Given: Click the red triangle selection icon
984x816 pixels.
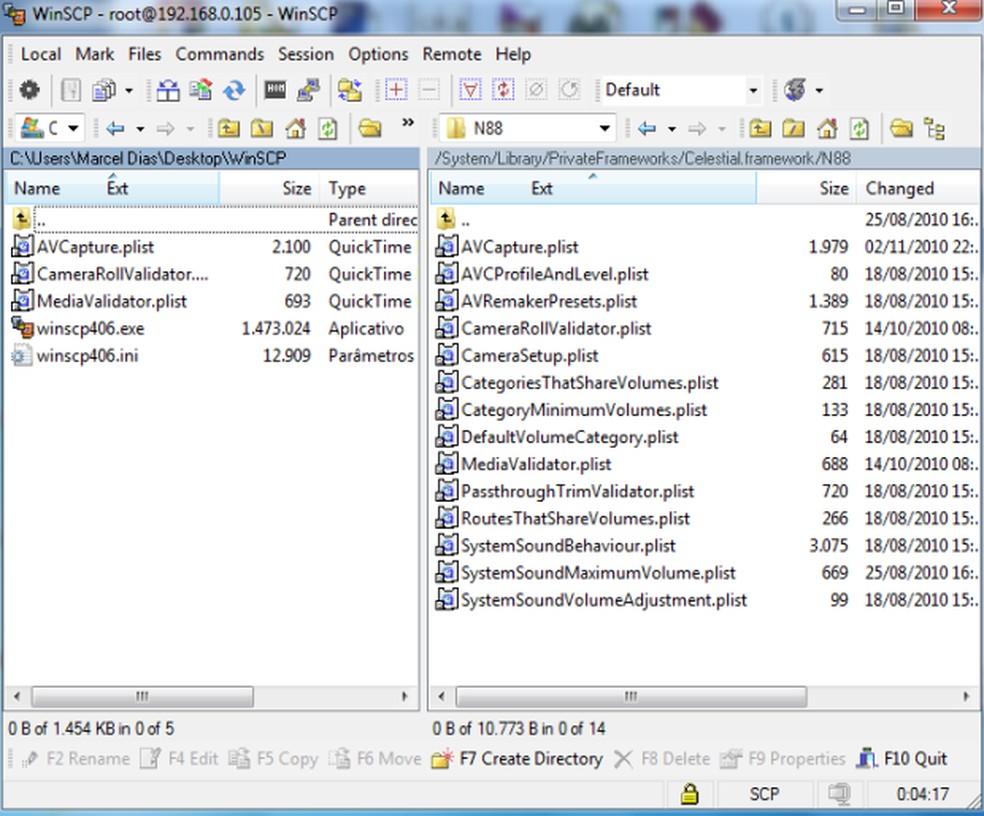Looking at the screenshot, I should pyautogui.click(x=470, y=90).
